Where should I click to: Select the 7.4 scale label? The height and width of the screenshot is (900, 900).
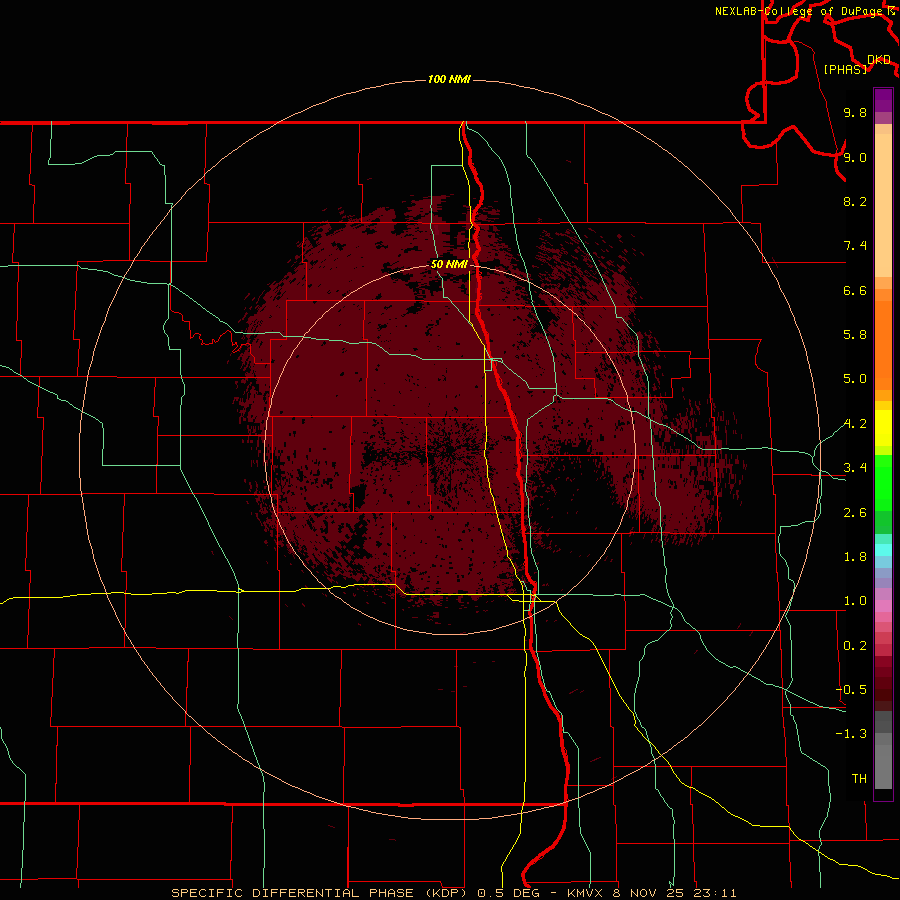click(855, 246)
